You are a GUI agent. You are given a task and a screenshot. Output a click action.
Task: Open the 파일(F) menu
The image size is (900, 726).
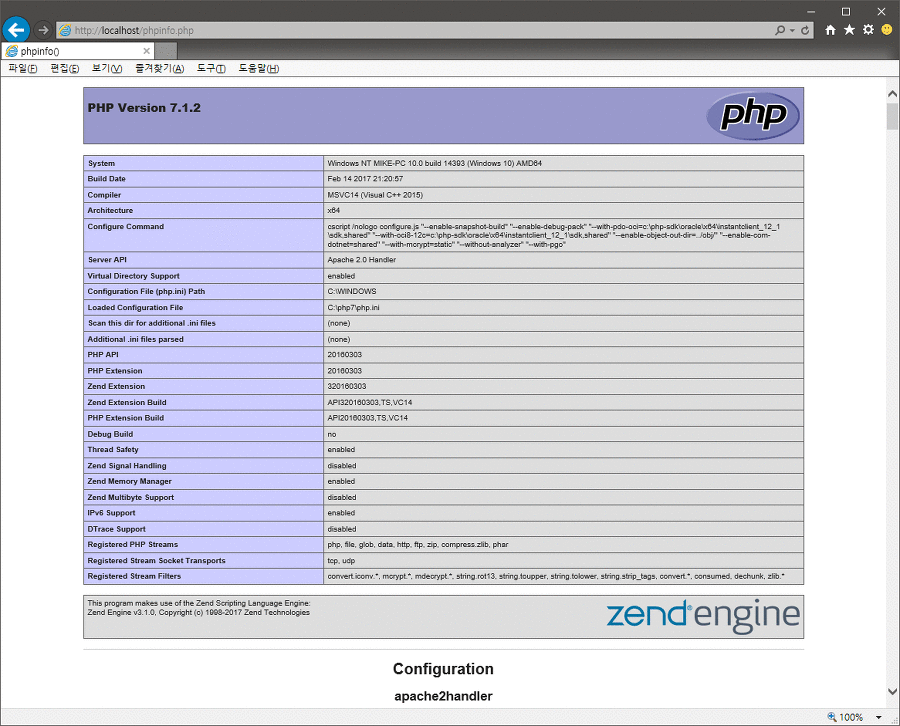[23, 68]
